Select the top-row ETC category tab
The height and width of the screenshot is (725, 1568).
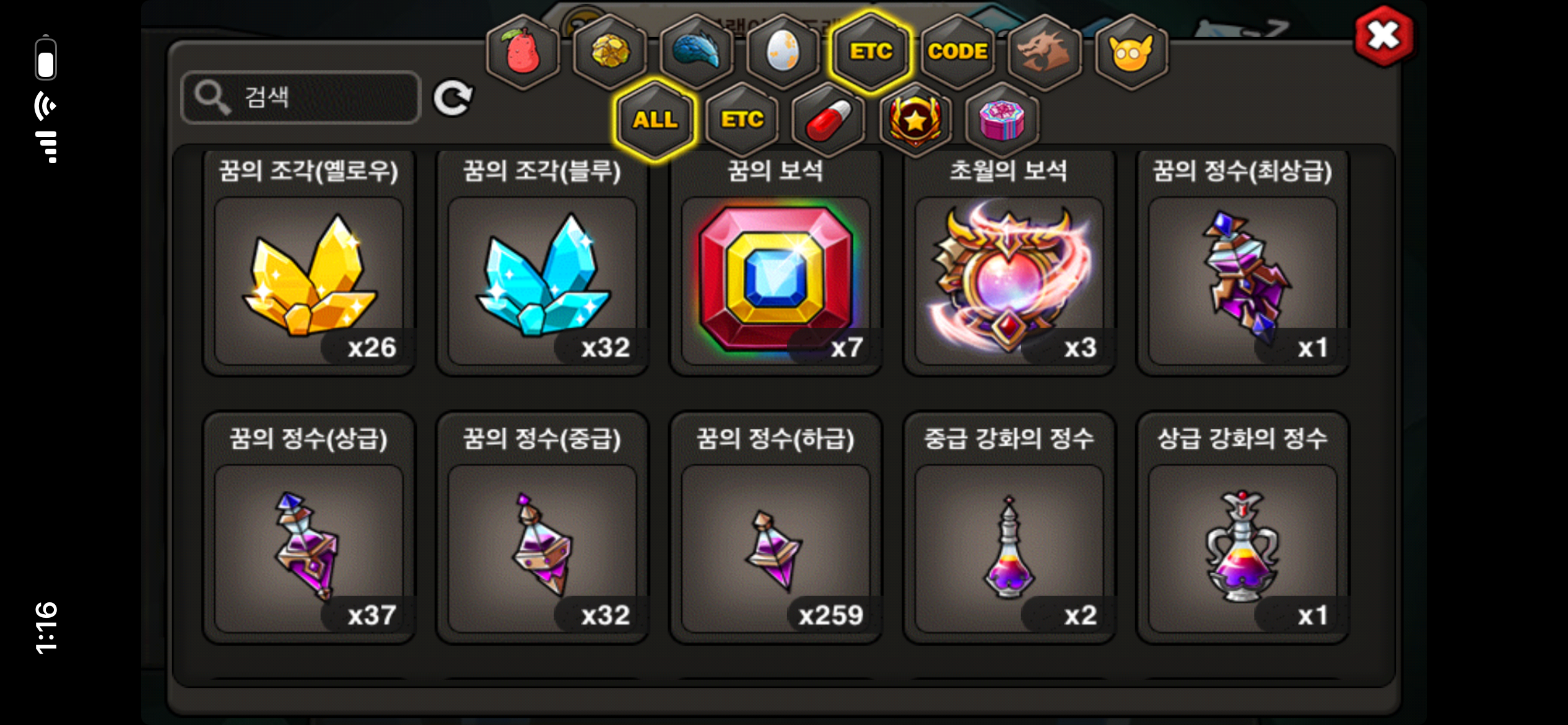[871, 52]
